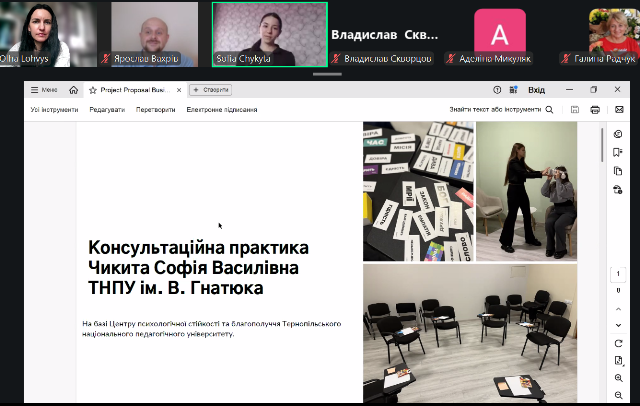
Task: Open the layers or attachments icon in right panel
Action: click(x=618, y=190)
